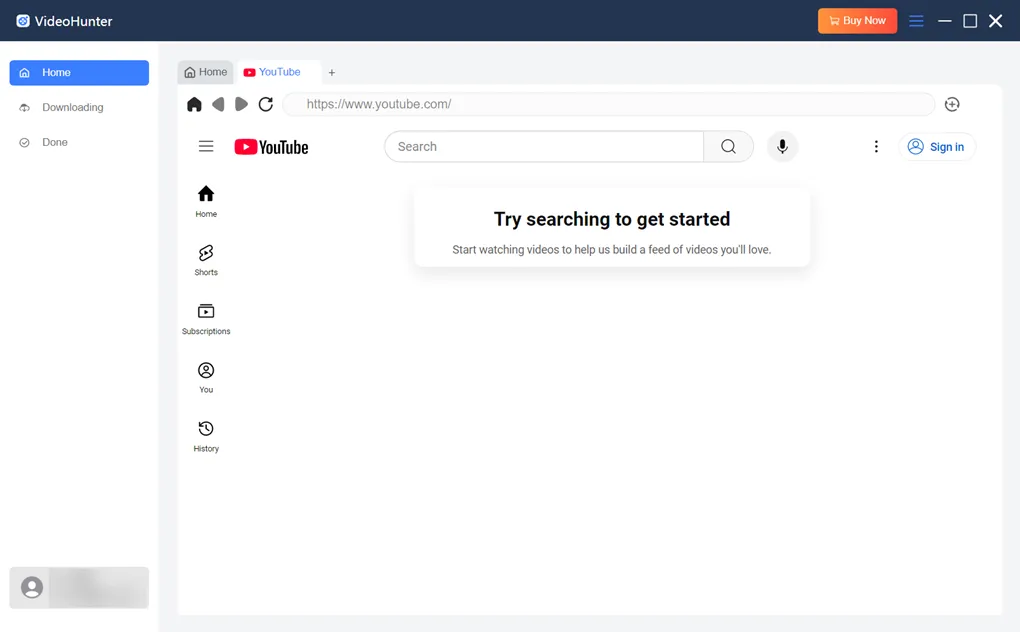Start voice search with microphone
Viewport: 1020px width, 632px height.
[782, 146]
